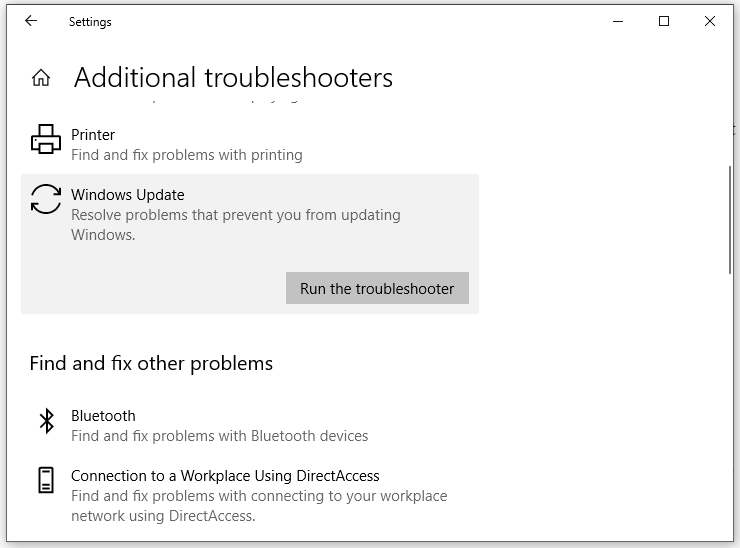The image size is (740, 548).
Task: Click the Bluetooth symbol icon
Action: coord(46,421)
